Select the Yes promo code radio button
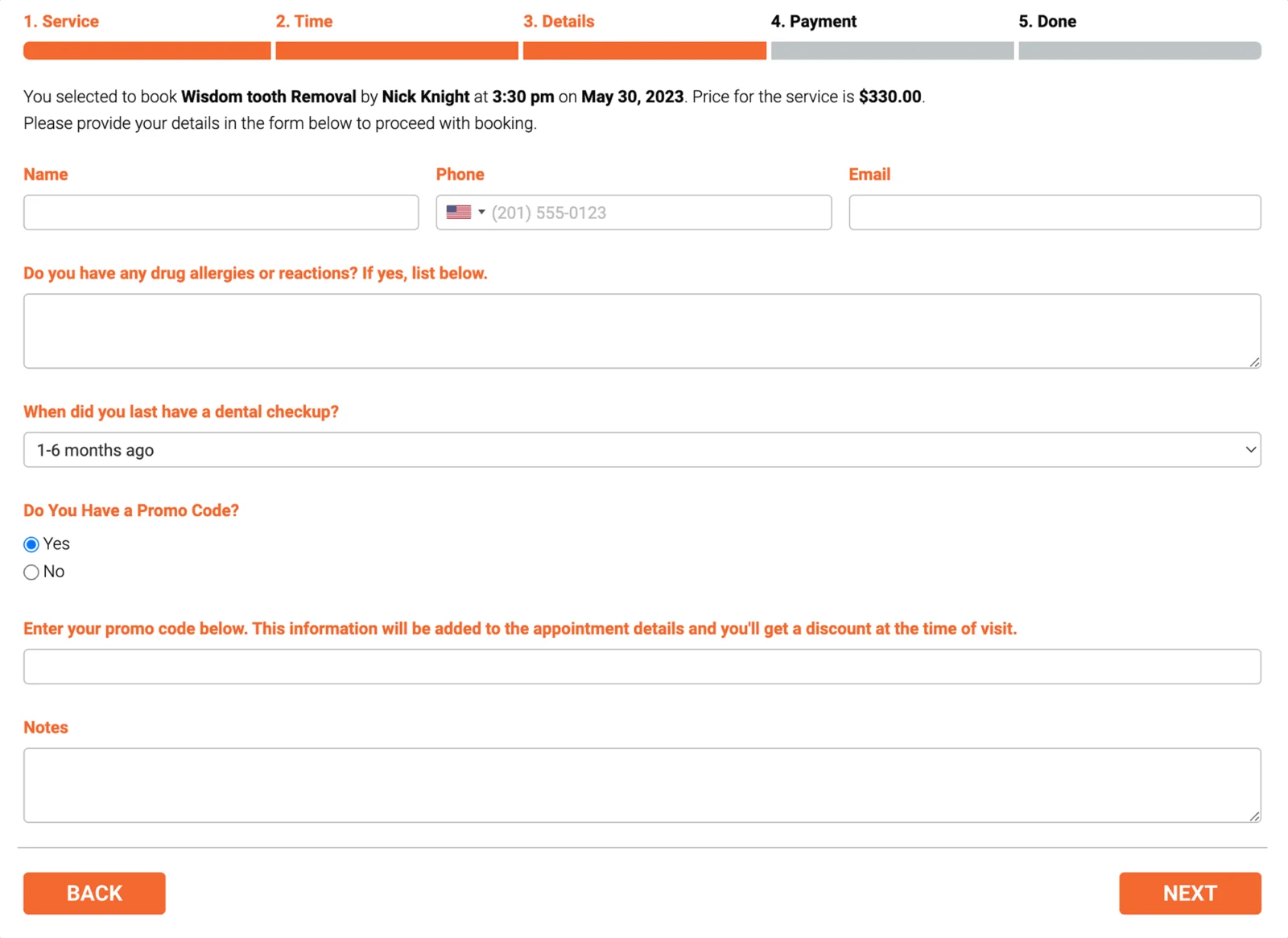The height and width of the screenshot is (938, 1288). point(31,545)
